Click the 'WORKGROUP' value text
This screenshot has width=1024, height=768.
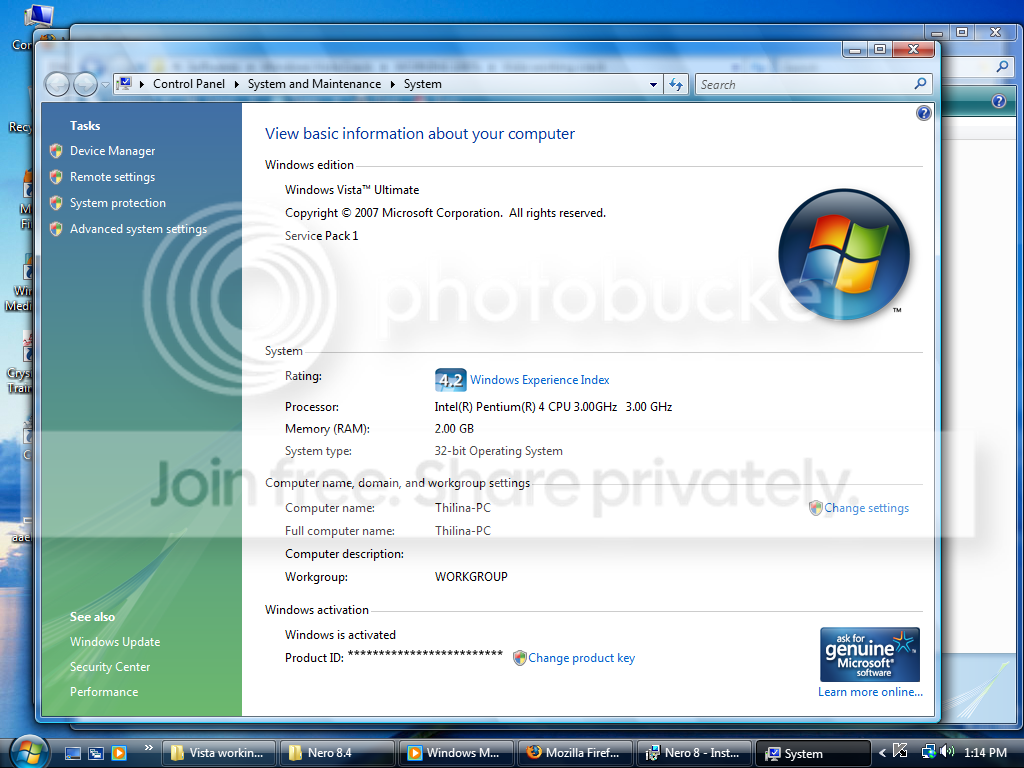pos(471,577)
